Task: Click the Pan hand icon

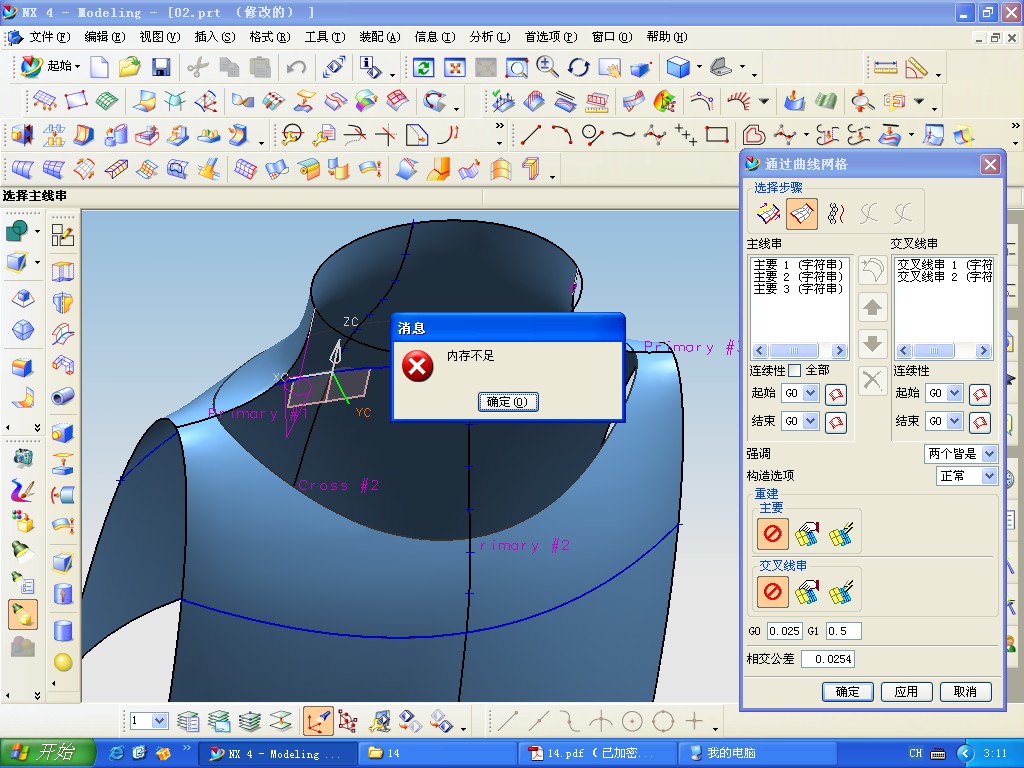Action: [610, 67]
